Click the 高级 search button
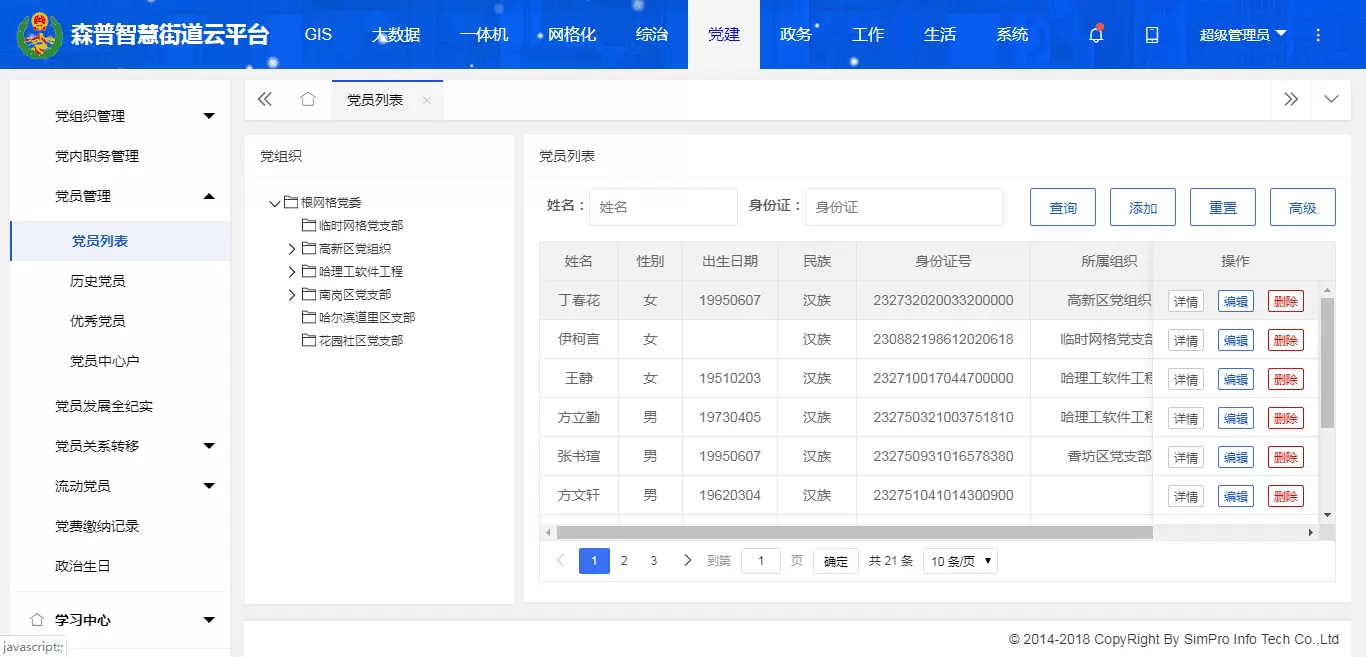Screen dimensions: 1366x657 pyautogui.click(x=1303, y=207)
